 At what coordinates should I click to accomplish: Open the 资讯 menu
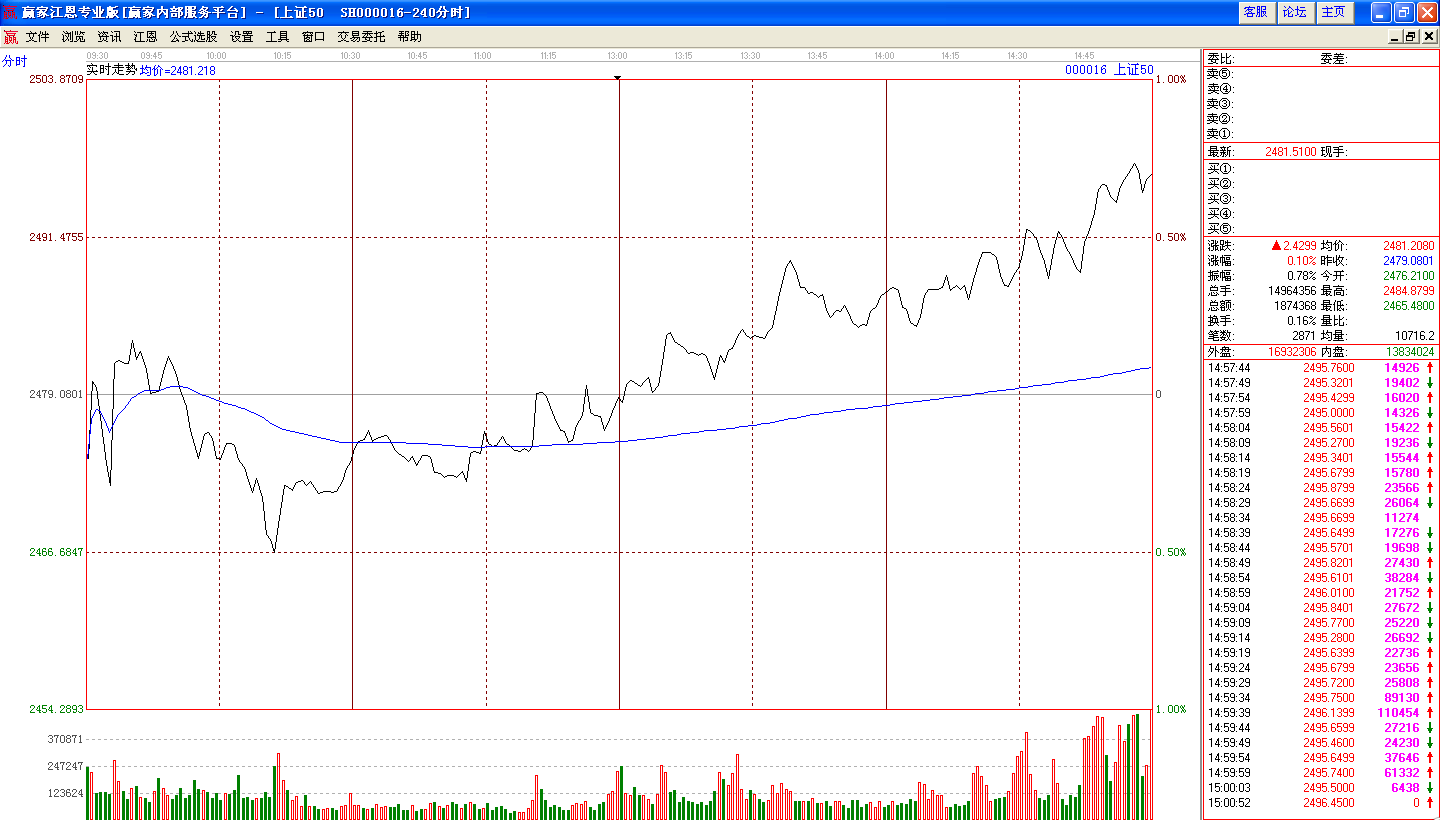[x=109, y=37]
